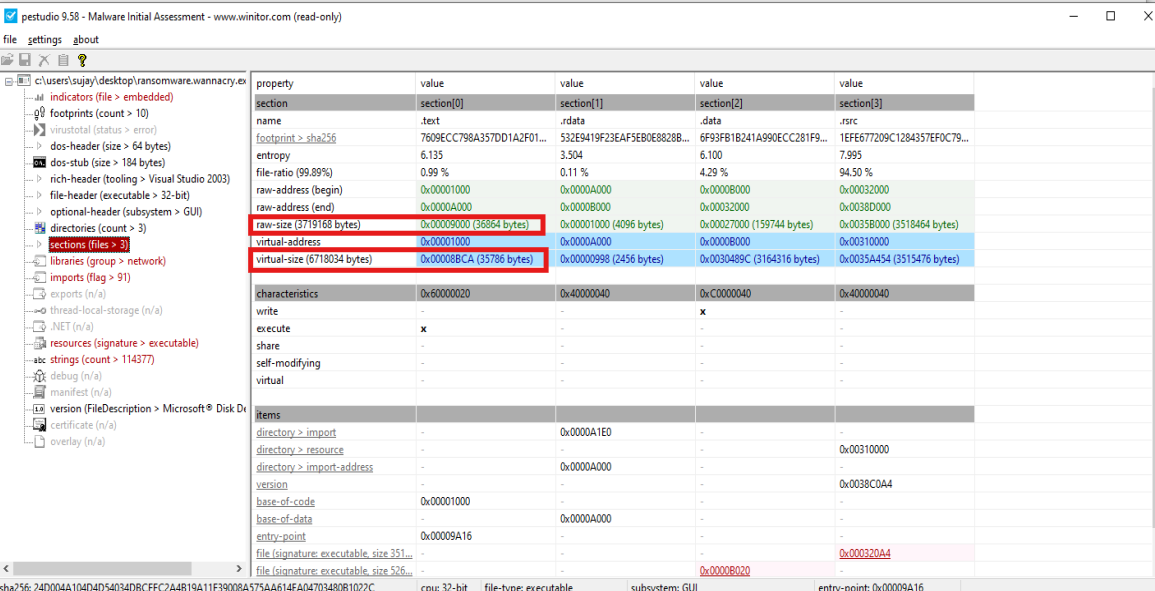Image resolution: width=1155 pixels, height=591 pixels.
Task: Click the left arrow of the tree's horizontal scrollbar
Action: 7,569
